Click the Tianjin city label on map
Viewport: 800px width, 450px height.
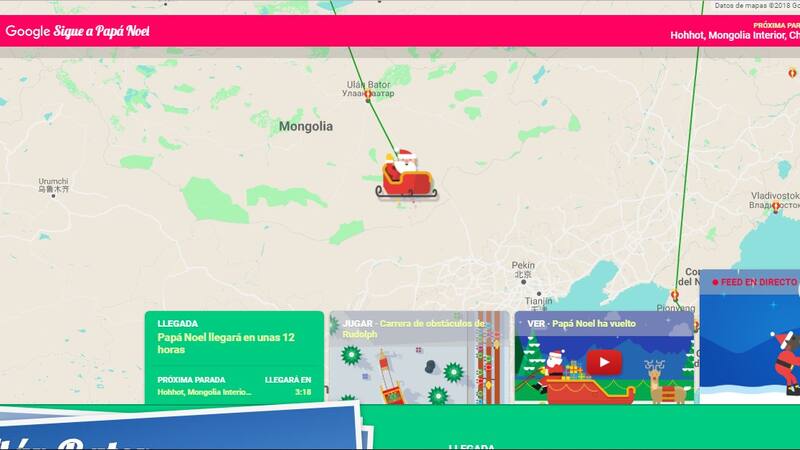[538, 300]
